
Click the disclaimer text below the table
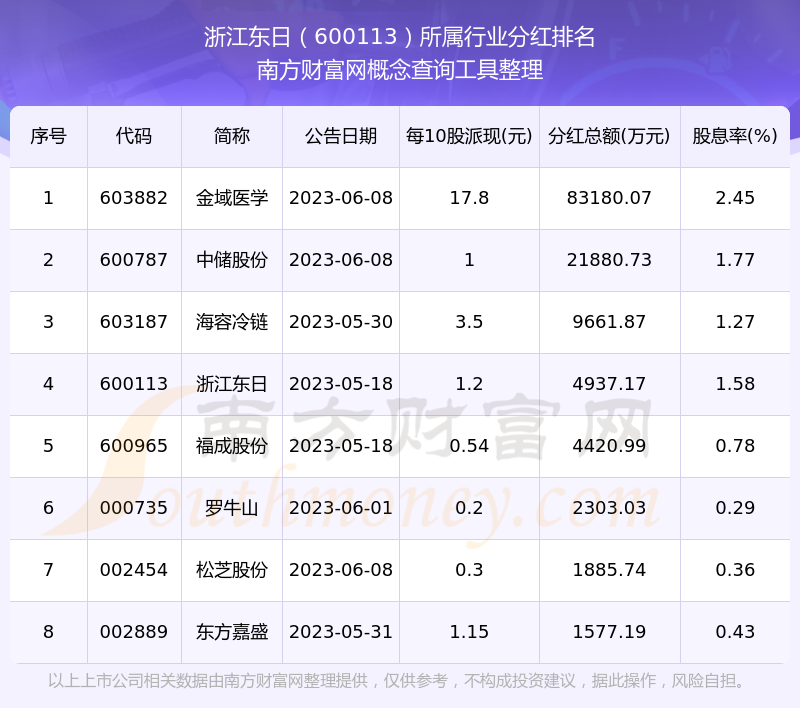click(400, 681)
